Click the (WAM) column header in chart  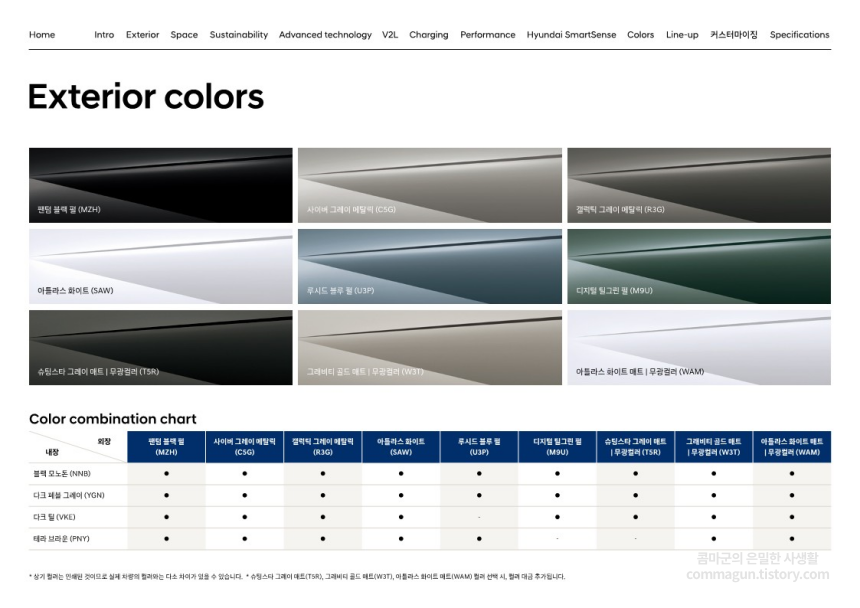[792, 447]
